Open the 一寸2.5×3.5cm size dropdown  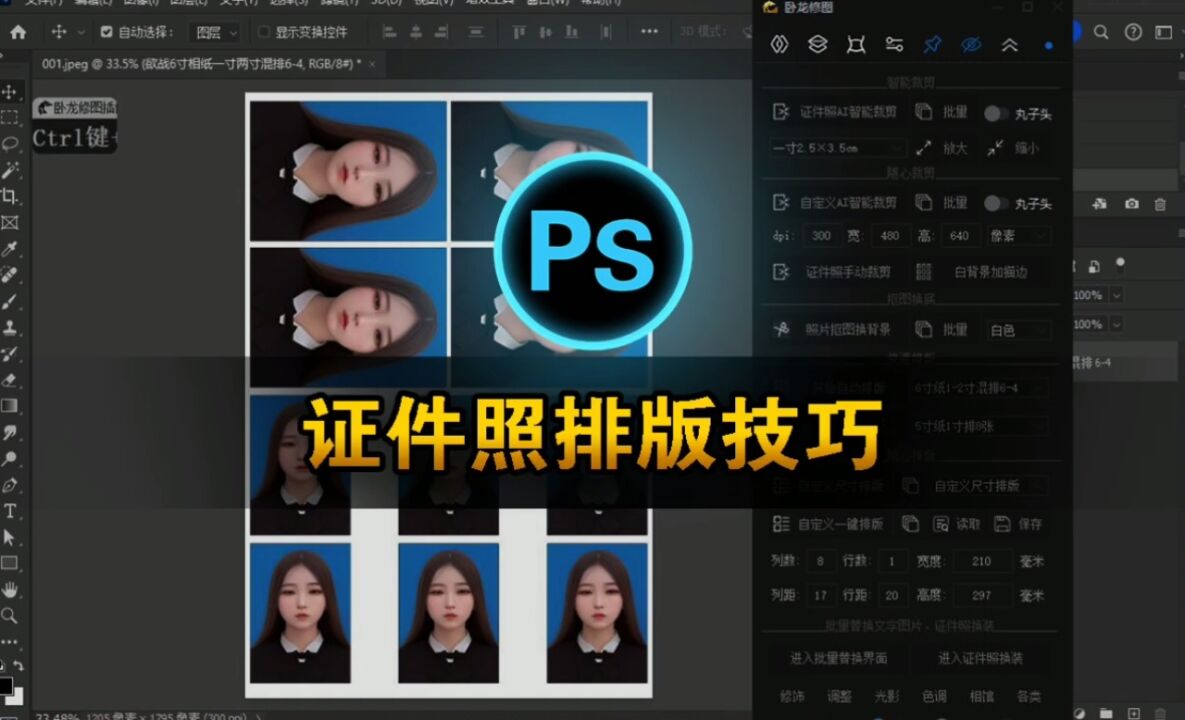pyautogui.click(x=837, y=148)
